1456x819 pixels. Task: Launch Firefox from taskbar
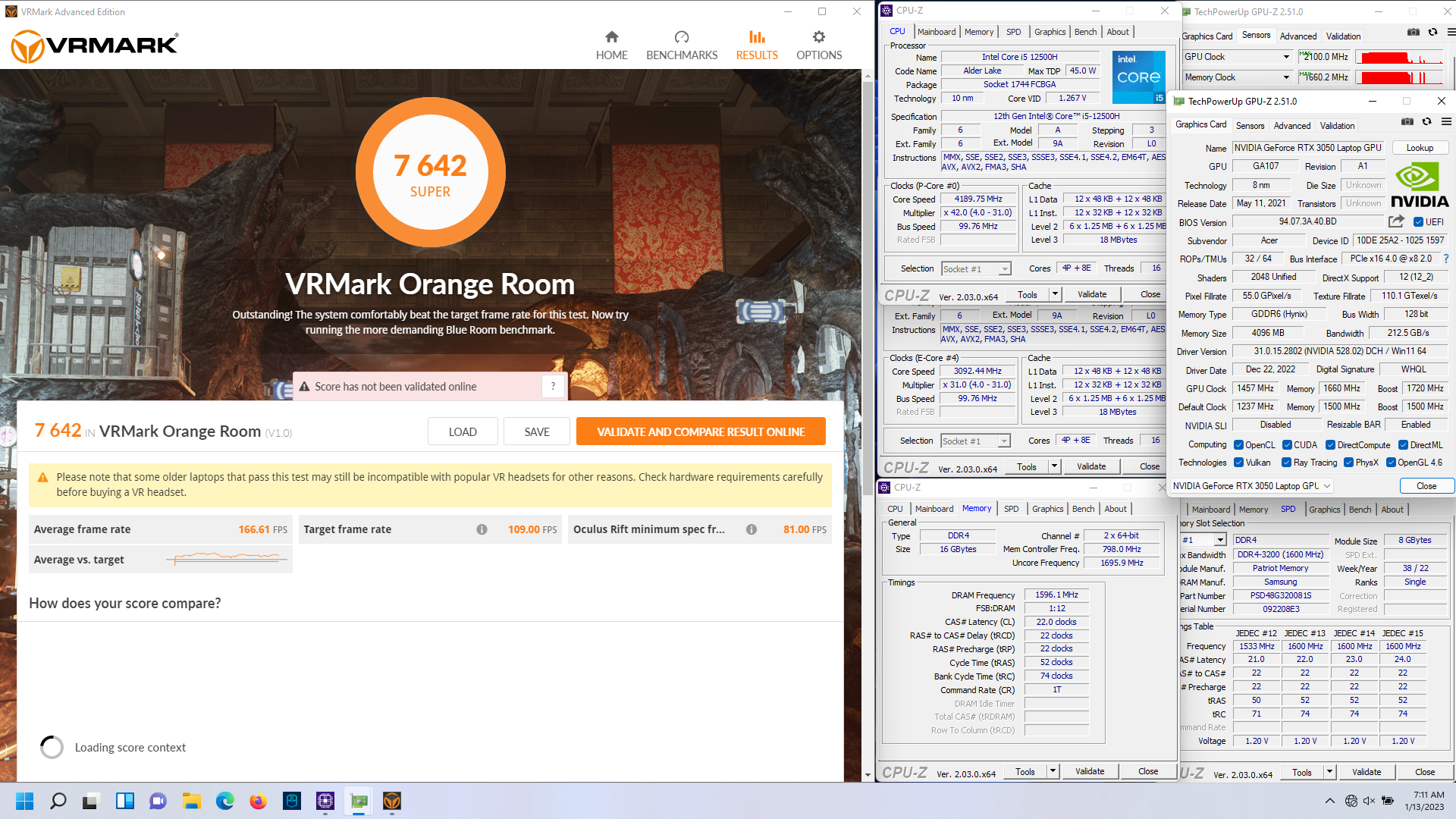(x=258, y=801)
